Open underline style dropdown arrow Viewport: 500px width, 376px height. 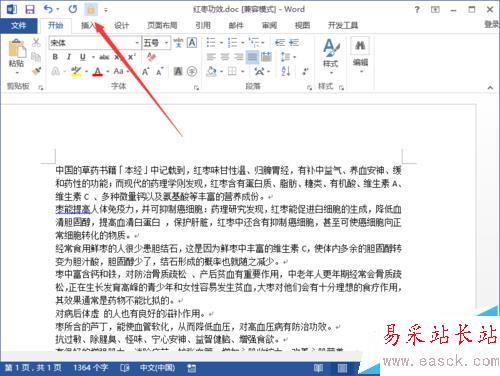tap(93, 57)
